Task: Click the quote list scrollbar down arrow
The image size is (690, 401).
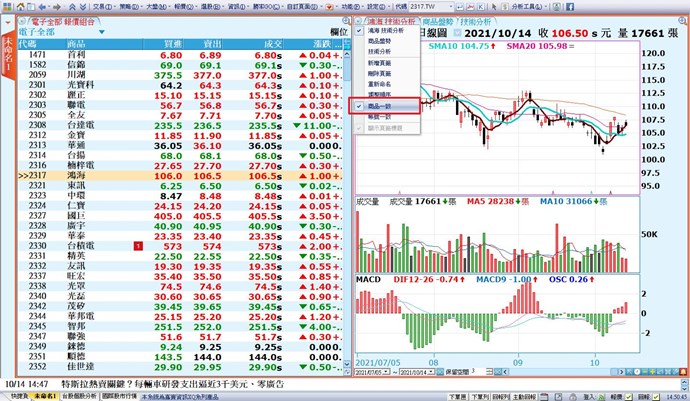Action: click(347, 364)
